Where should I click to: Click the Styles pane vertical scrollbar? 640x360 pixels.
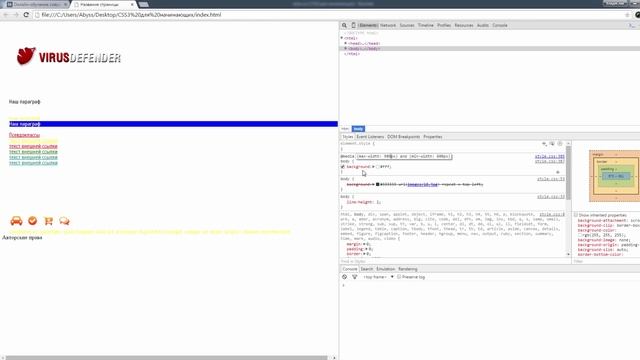click(x=568, y=172)
